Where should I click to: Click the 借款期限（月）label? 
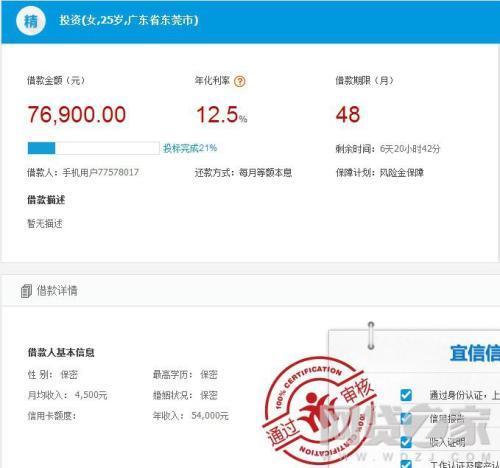pyautogui.click(x=365, y=80)
